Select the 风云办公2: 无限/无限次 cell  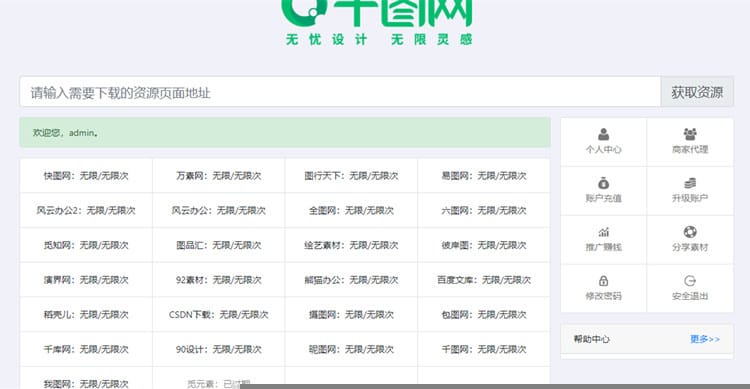click(86, 210)
